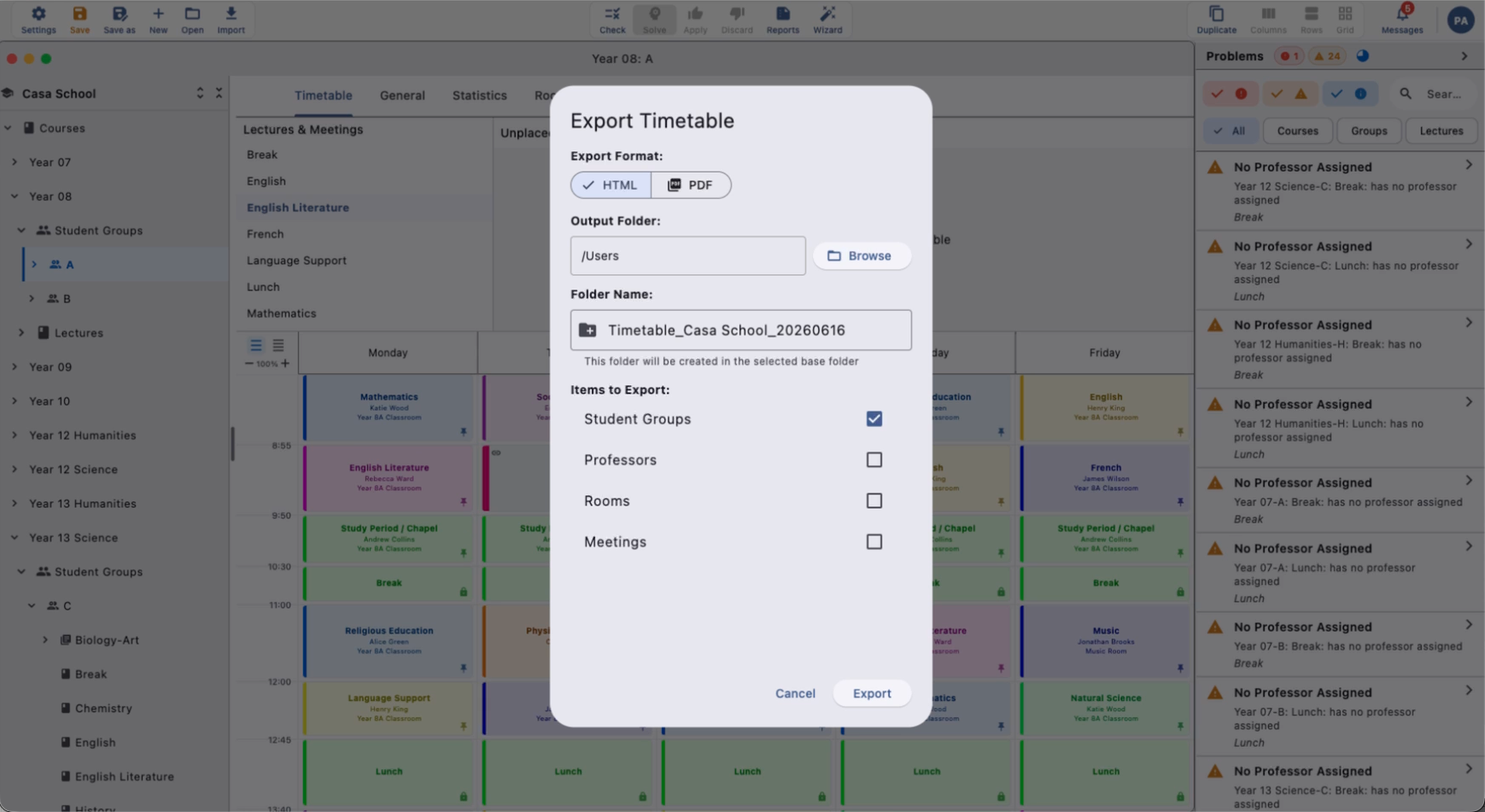Image resolution: width=1485 pixels, height=812 pixels.
Task: Click the Open folder toolbar icon
Action: click(192, 20)
